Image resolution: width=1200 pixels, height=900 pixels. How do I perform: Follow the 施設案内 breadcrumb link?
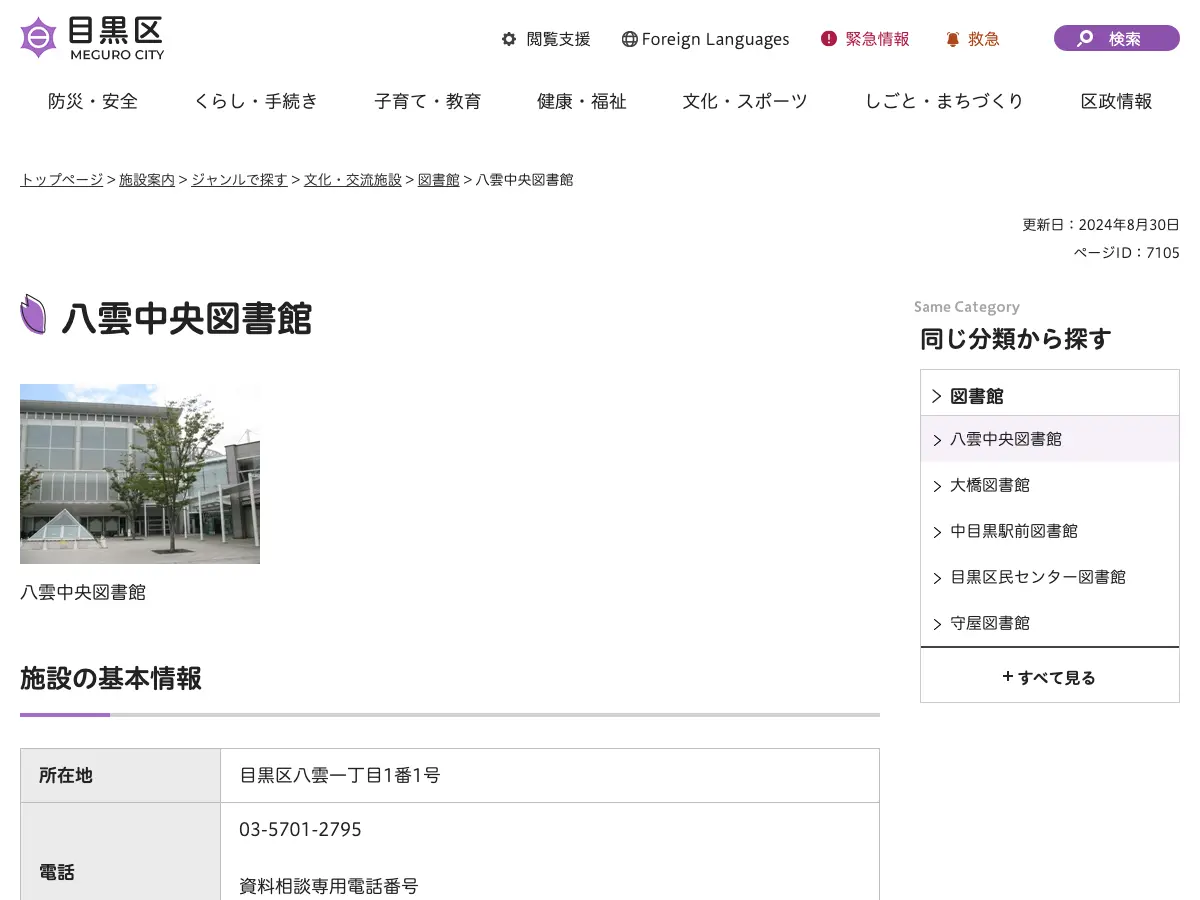pyautogui.click(x=147, y=180)
